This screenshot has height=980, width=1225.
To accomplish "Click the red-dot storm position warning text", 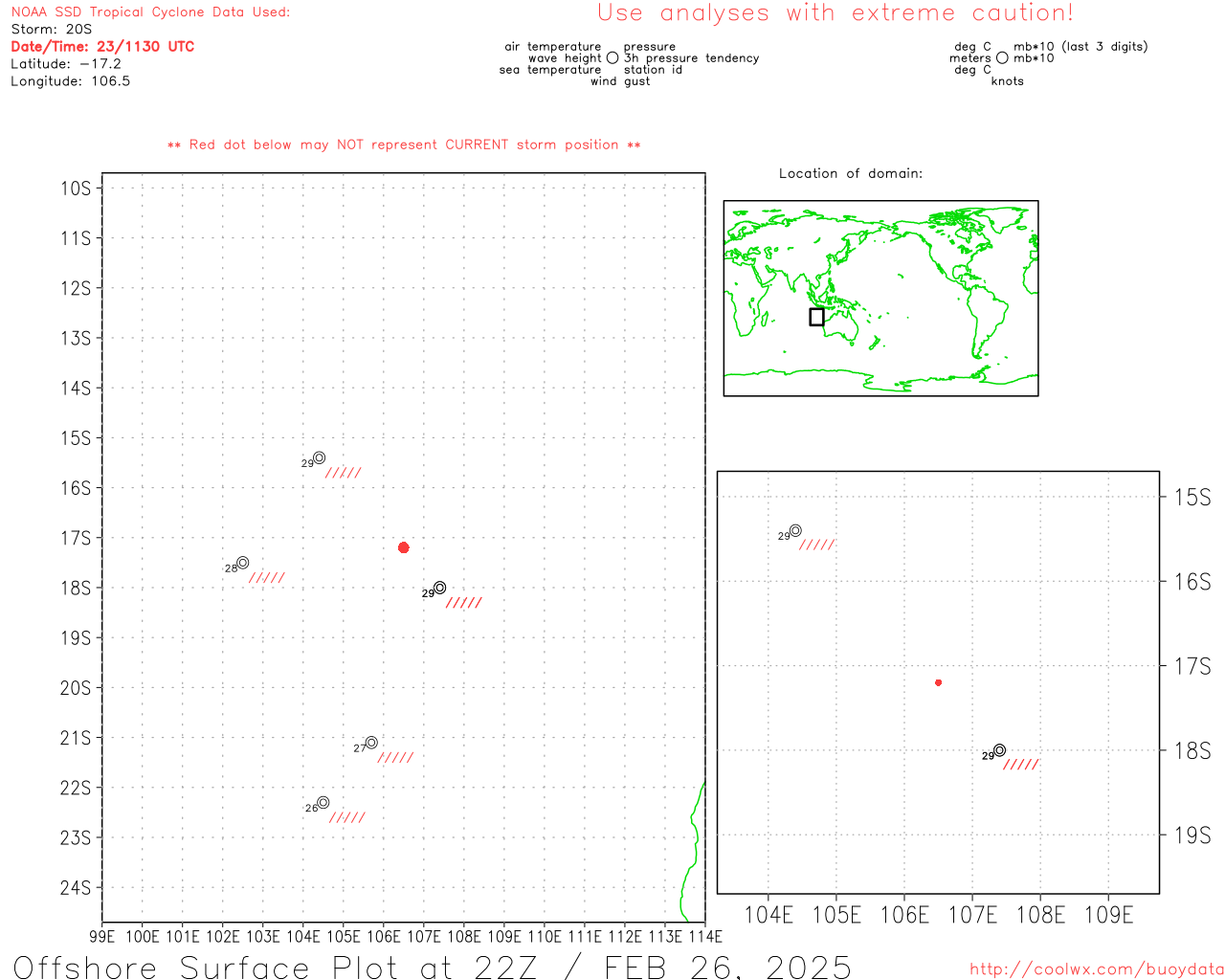I will (x=404, y=145).
